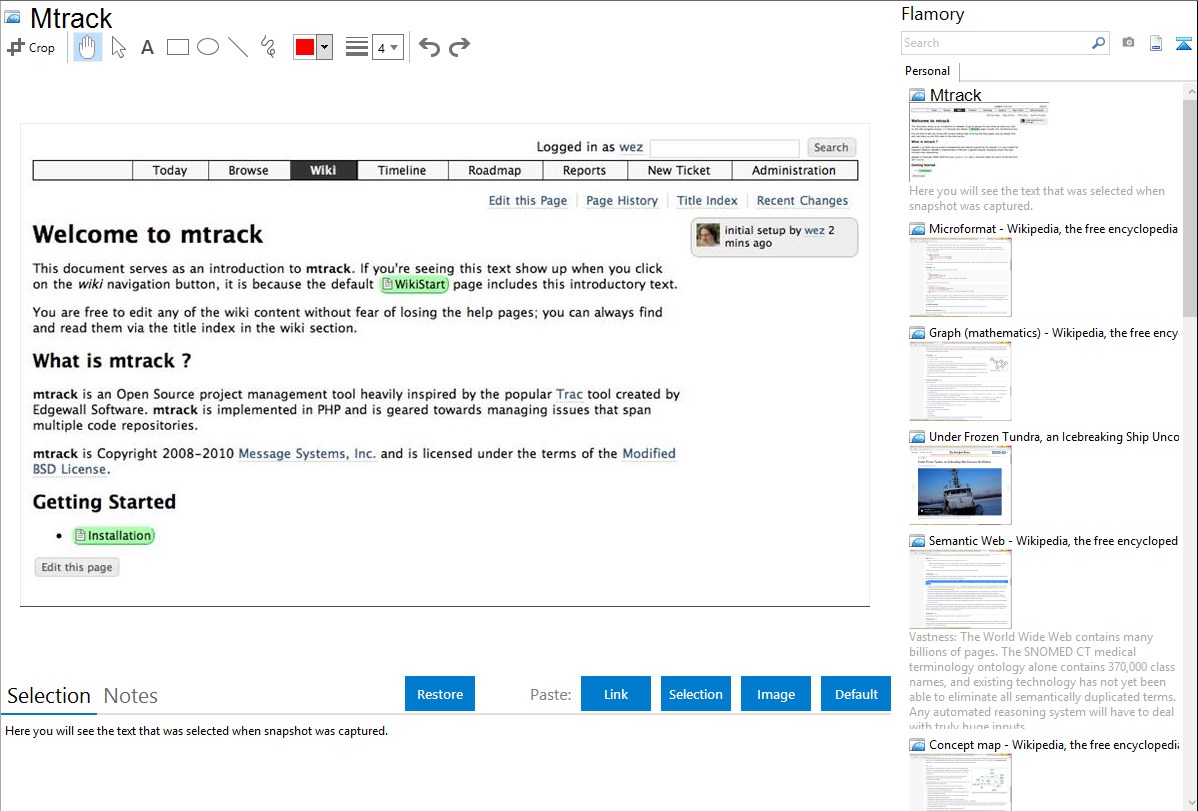Open the Under Frozen Tundra ship thumbnail

(960, 485)
